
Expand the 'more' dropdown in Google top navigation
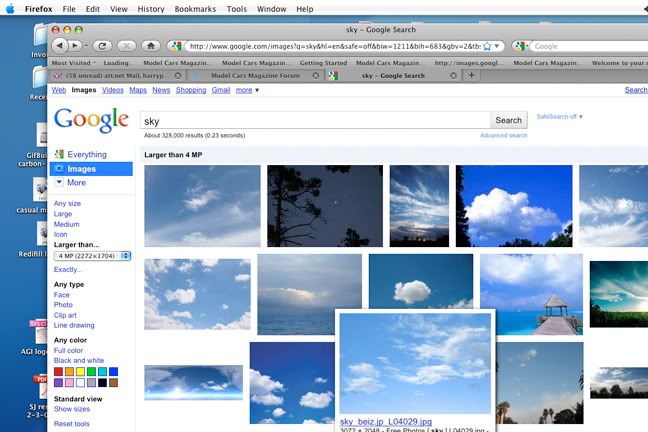pos(247,90)
